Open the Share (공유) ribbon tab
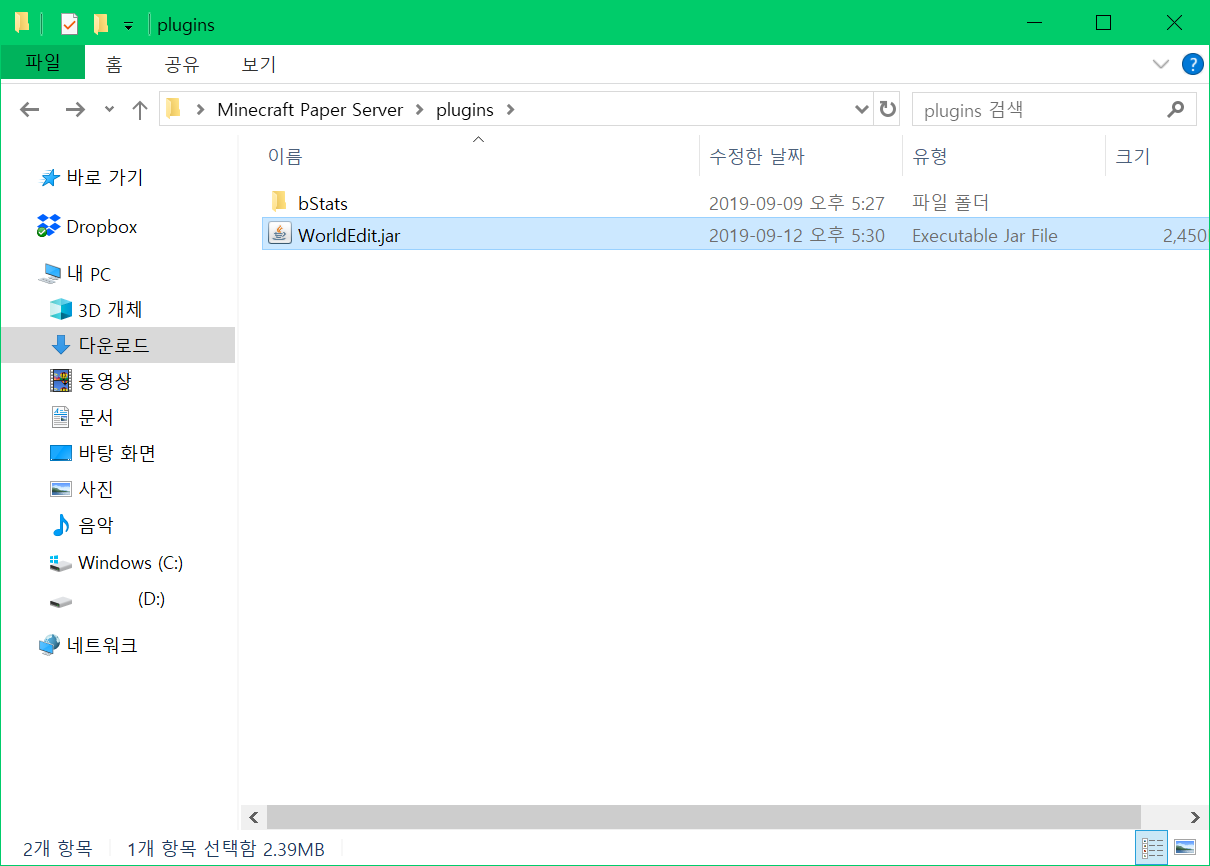Image resolution: width=1210 pixels, height=866 pixels. click(182, 65)
